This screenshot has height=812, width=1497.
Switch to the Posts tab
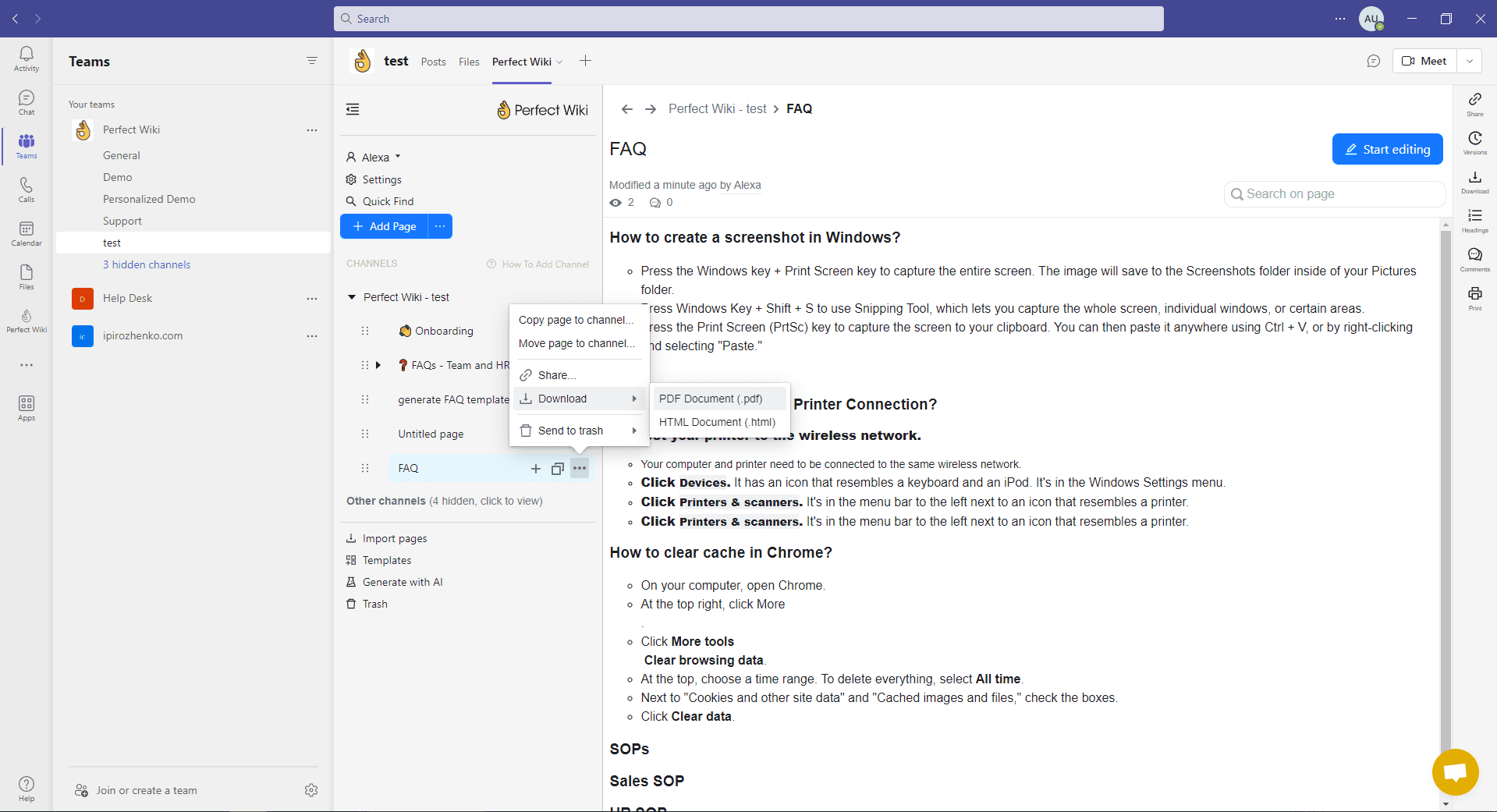point(433,62)
